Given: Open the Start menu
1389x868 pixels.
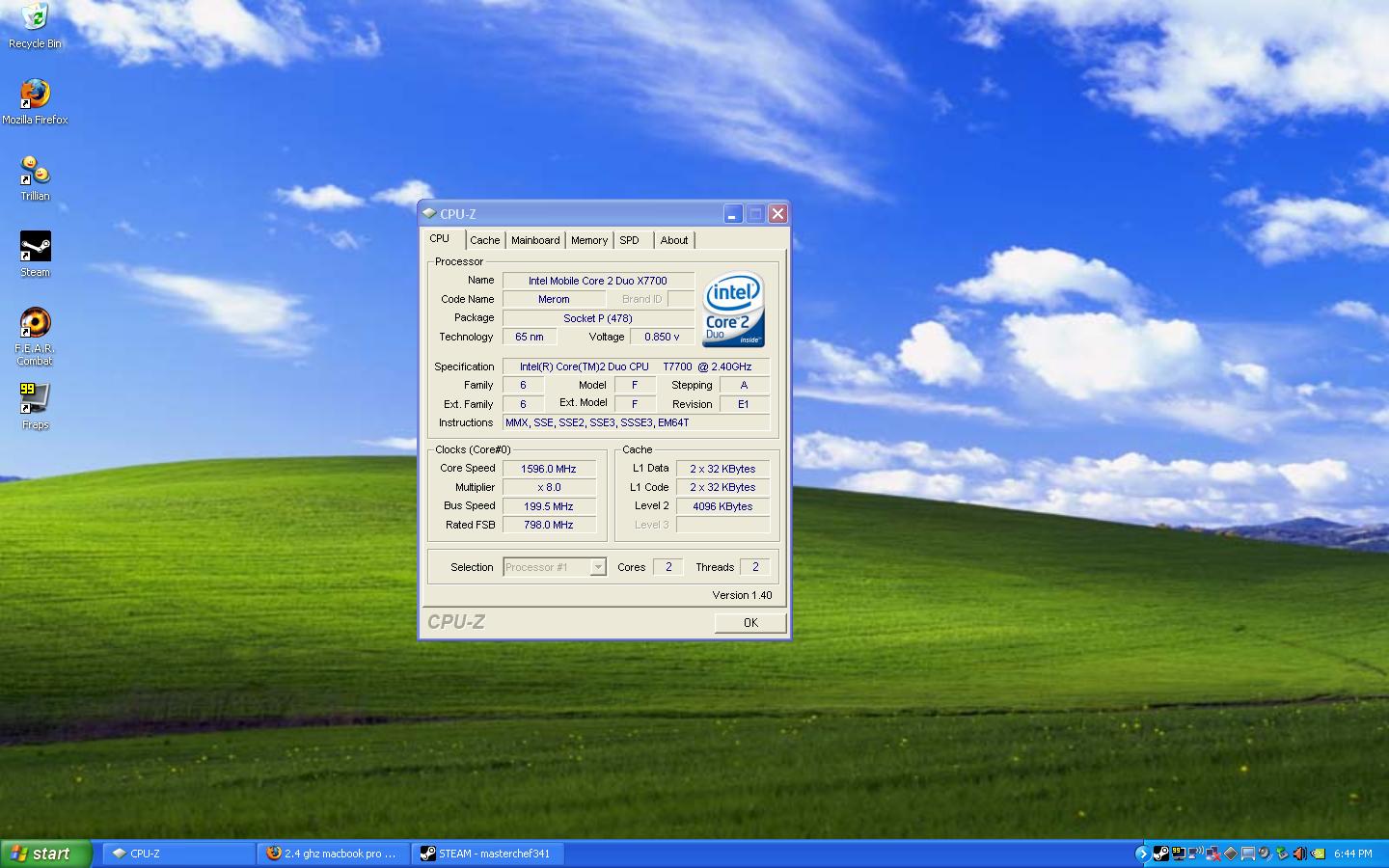Looking at the screenshot, I should click(x=45, y=854).
